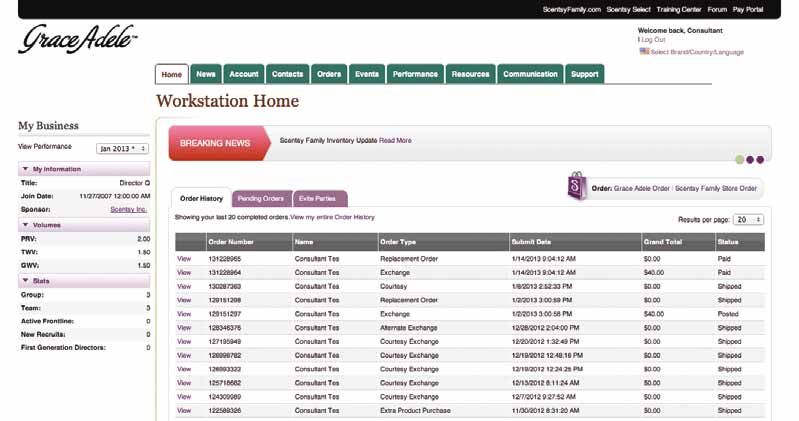Open the Results per page dropdown
This screenshot has width=799, height=421.
748,220
